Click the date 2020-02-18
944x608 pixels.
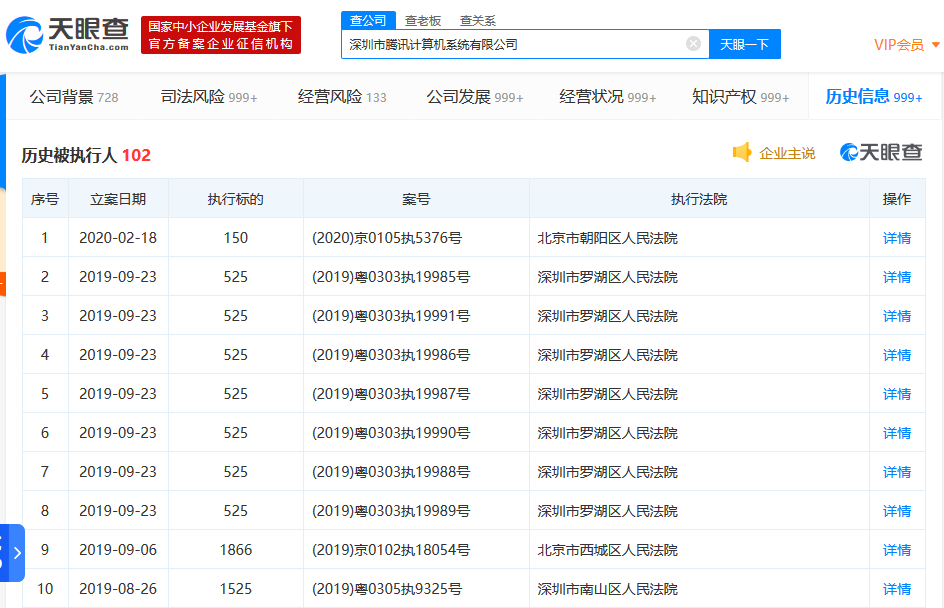(118, 238)
